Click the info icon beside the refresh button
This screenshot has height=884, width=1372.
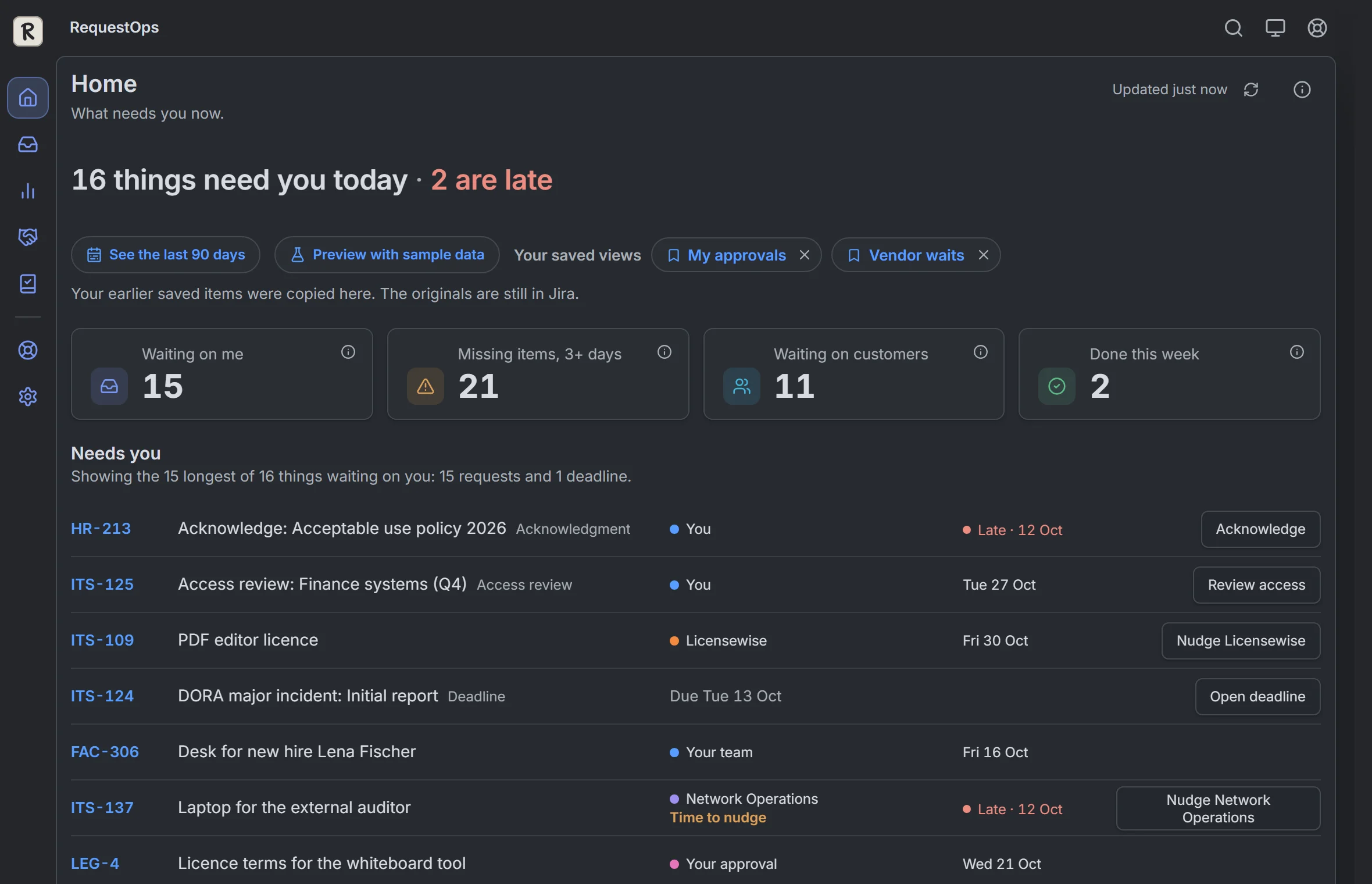tap(1302, 90)
